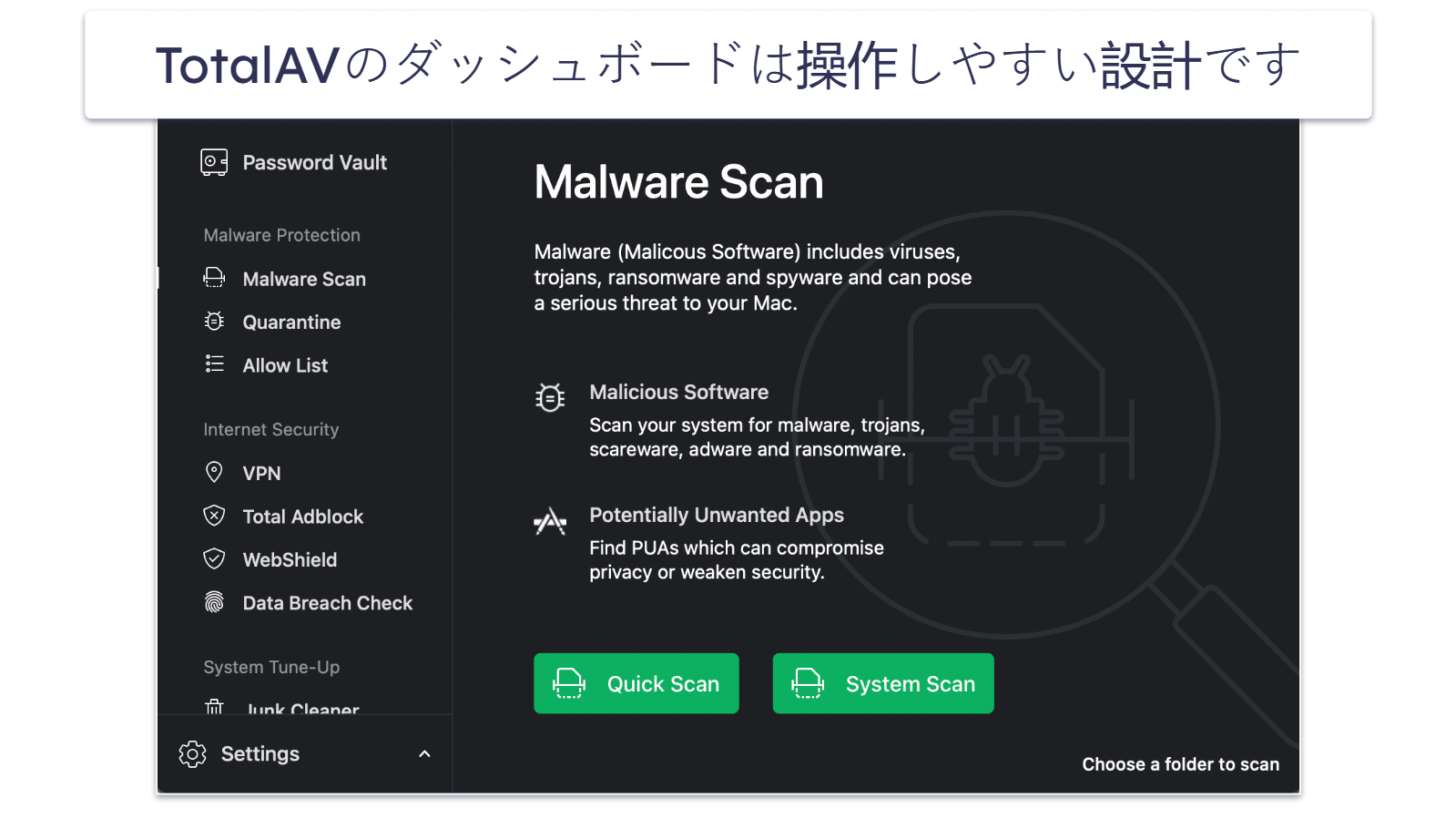This screenshot has width=1456, height=819.
Task: Click the System Tune-Up section label
Action: pos(271,668)
